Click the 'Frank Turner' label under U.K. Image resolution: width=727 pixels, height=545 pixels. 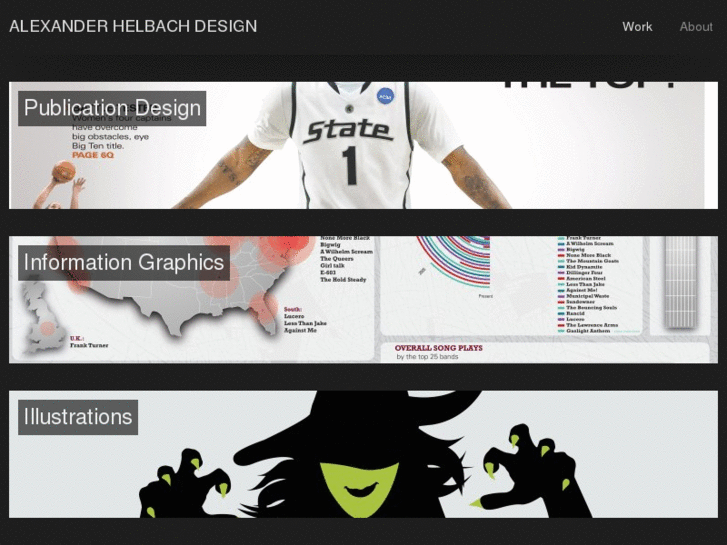(89, 345)
